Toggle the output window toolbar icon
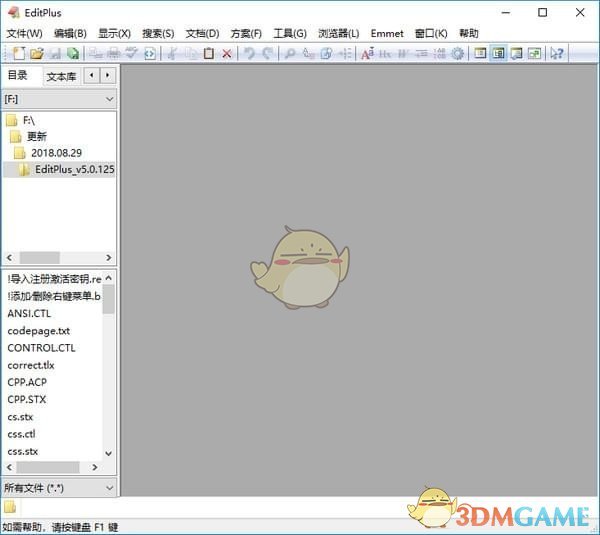600x535 pixels. pyautogui.click(x=517, y=53)
